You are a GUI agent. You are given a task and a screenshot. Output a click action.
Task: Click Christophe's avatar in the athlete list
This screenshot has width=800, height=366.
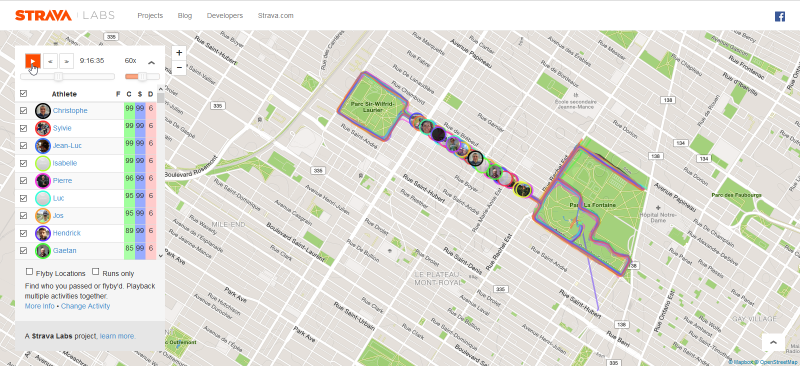tap(43, 111)
